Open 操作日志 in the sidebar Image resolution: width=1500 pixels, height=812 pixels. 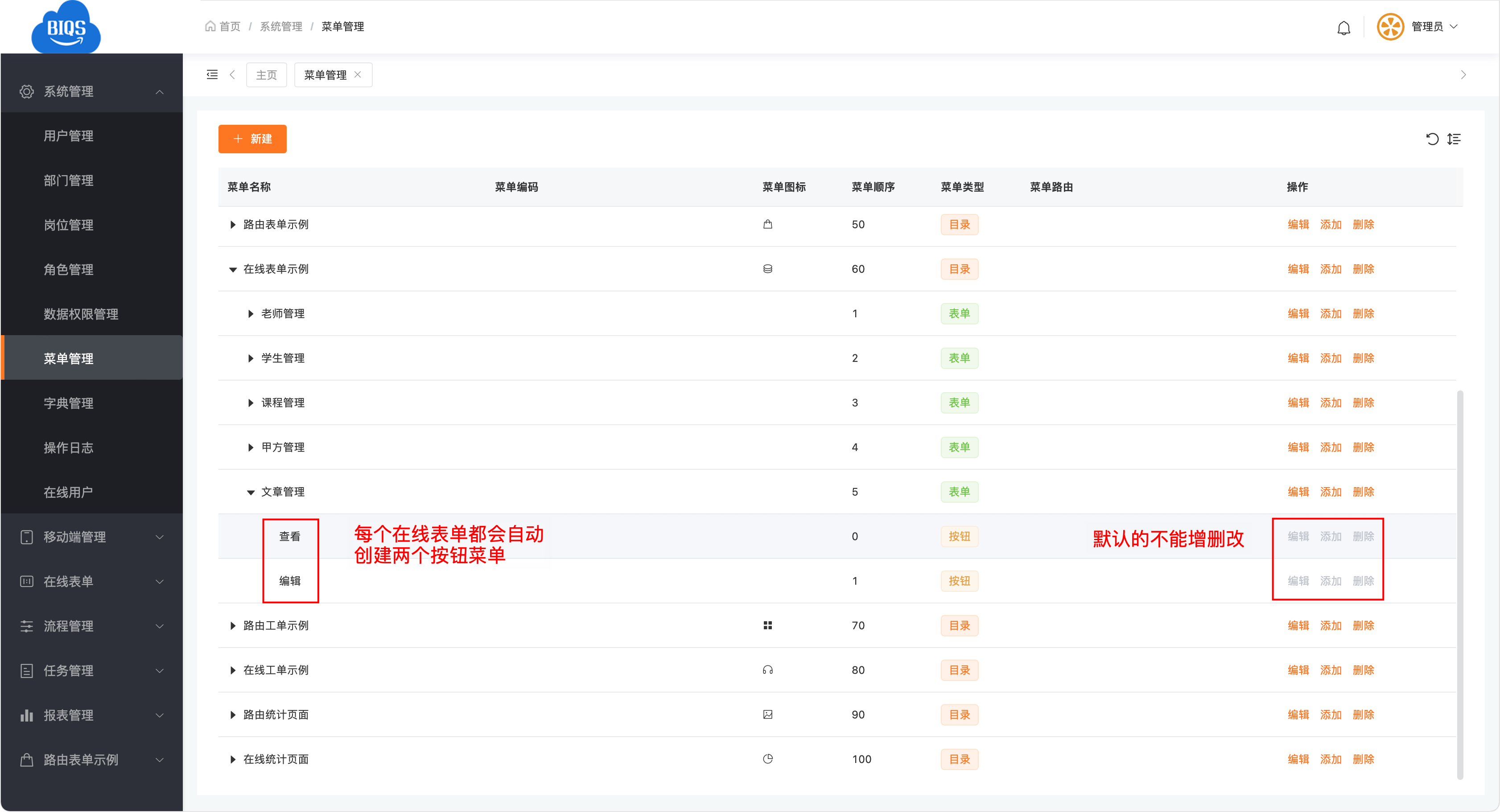click(92, 447)
